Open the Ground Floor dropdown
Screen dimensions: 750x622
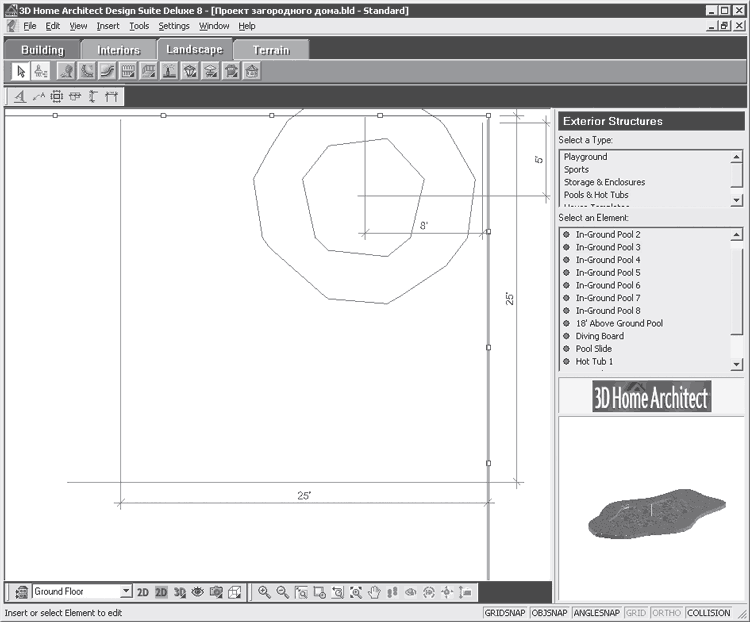[x=126, y=591]
